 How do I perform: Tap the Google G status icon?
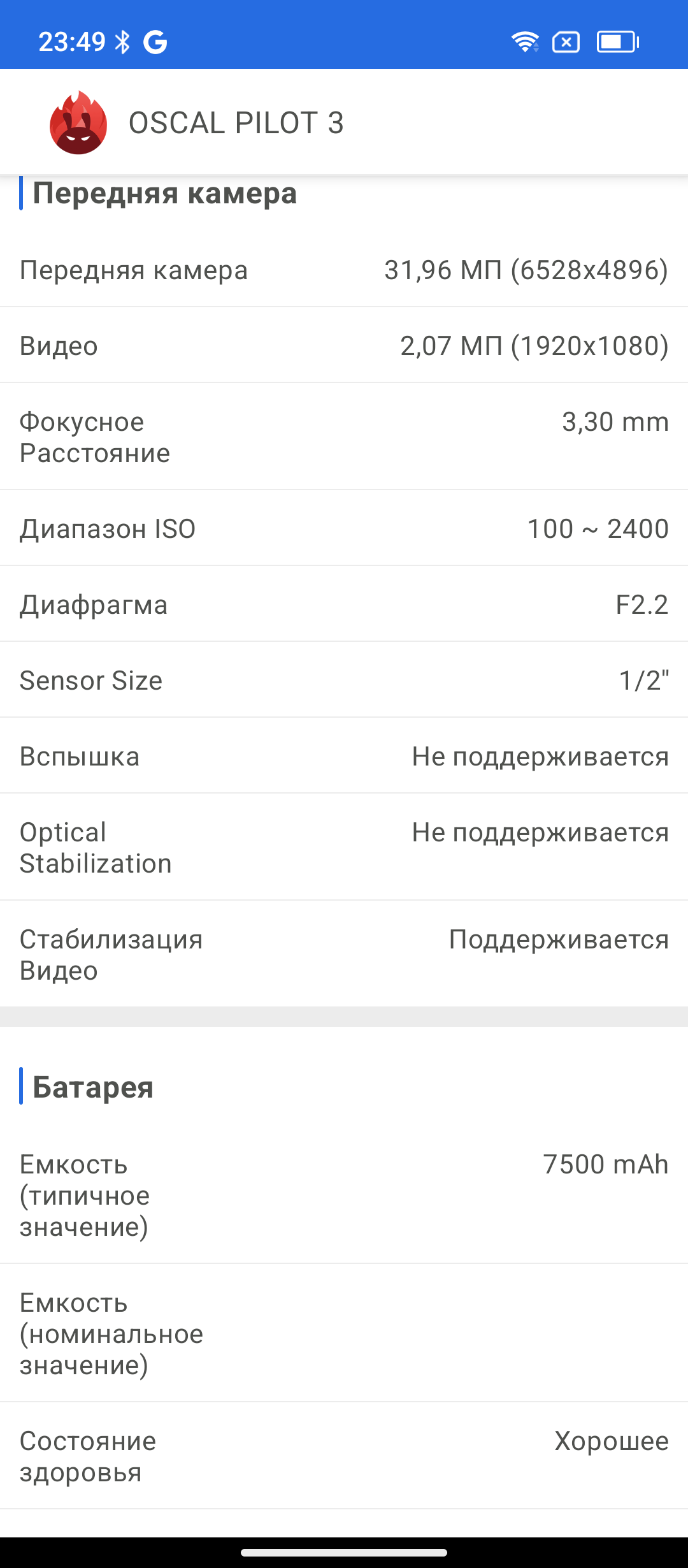[155, 42]
